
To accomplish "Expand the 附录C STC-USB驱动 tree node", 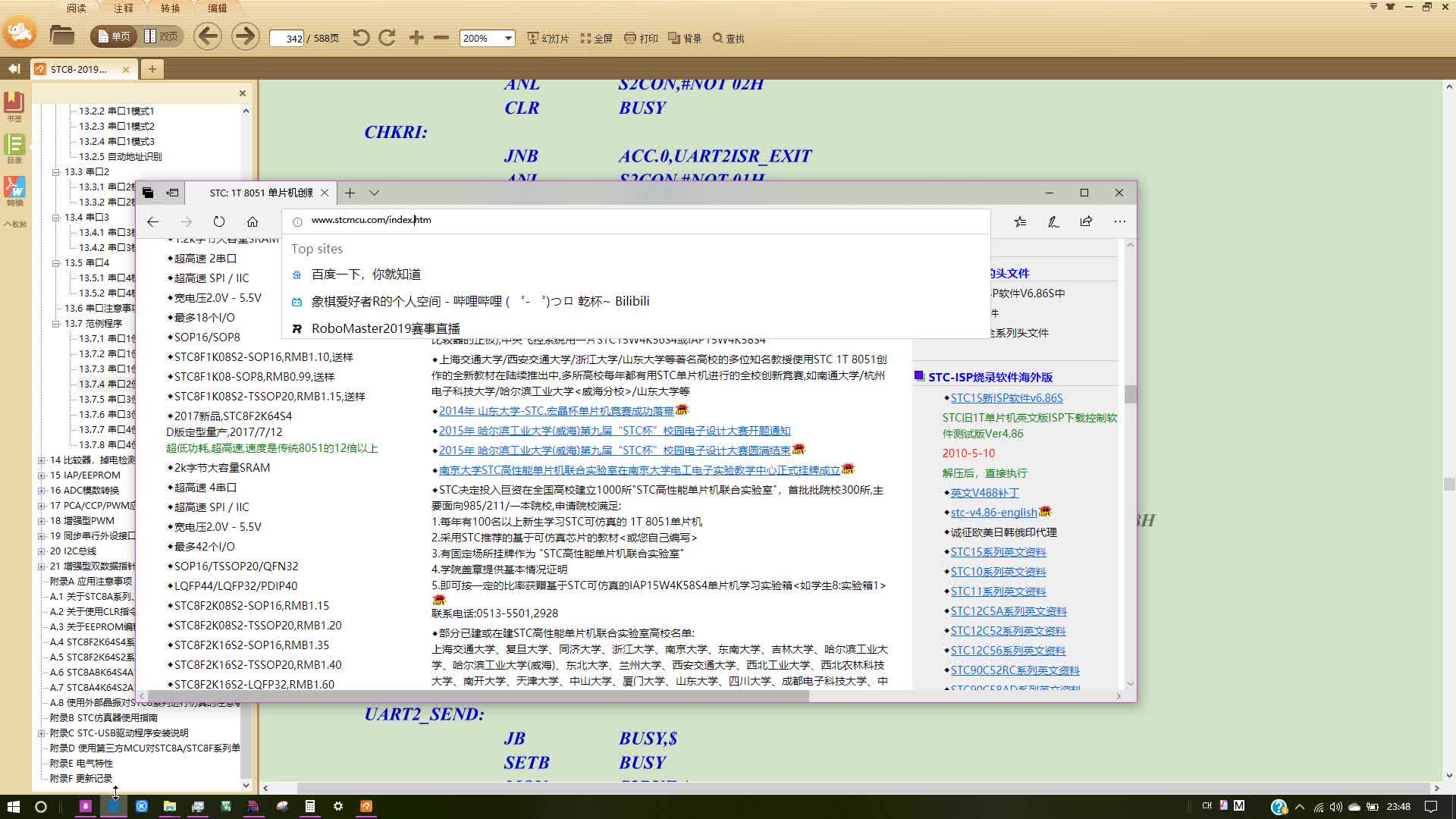I will point(42,733).
